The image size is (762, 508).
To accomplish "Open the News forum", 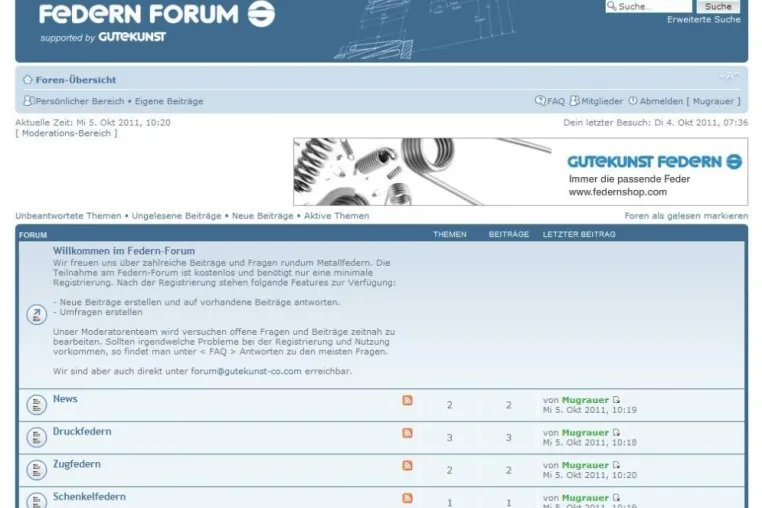I will click(65, 399).
